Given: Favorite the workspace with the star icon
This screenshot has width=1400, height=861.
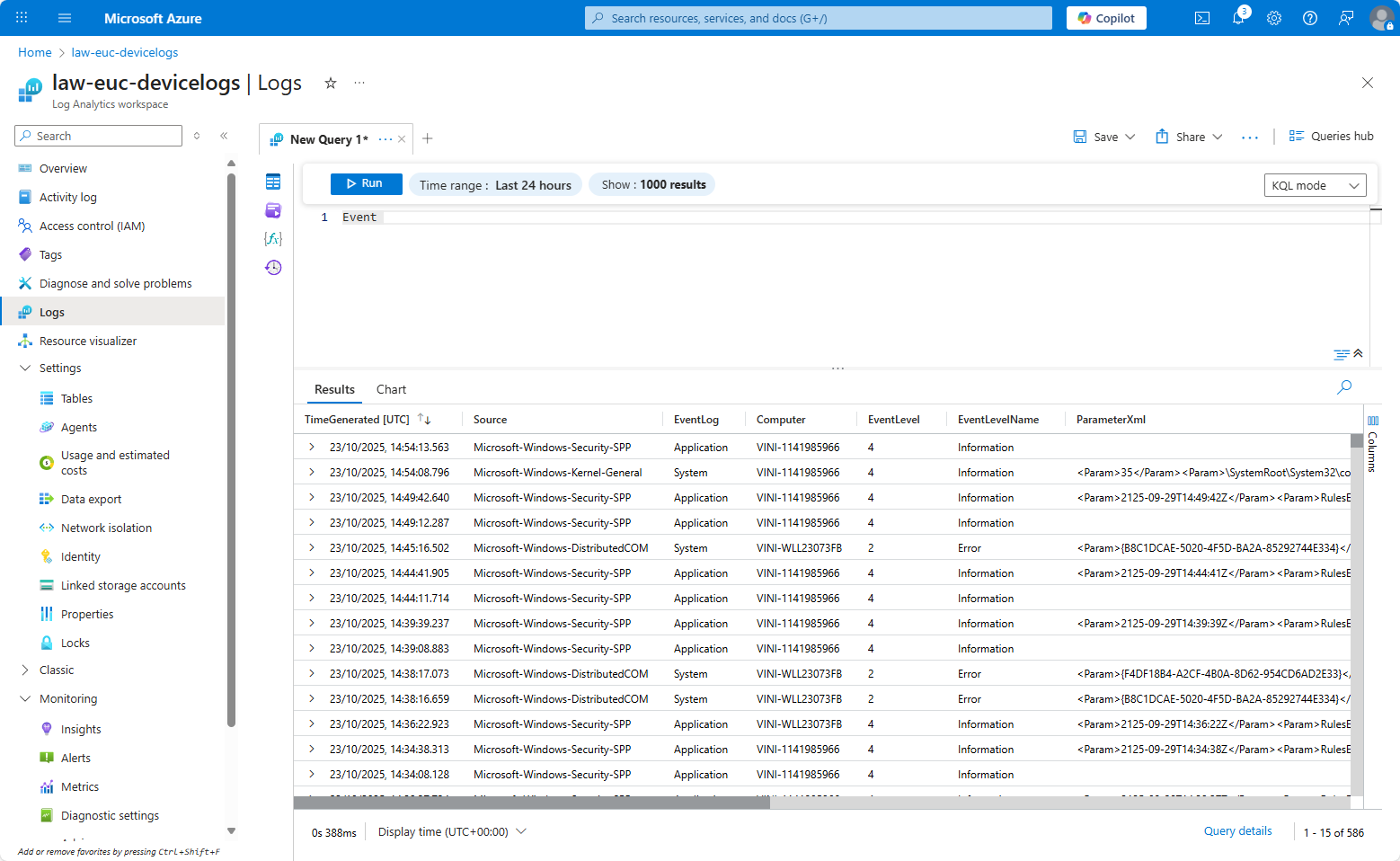Looking at the screenshot, I should point(331,83).
